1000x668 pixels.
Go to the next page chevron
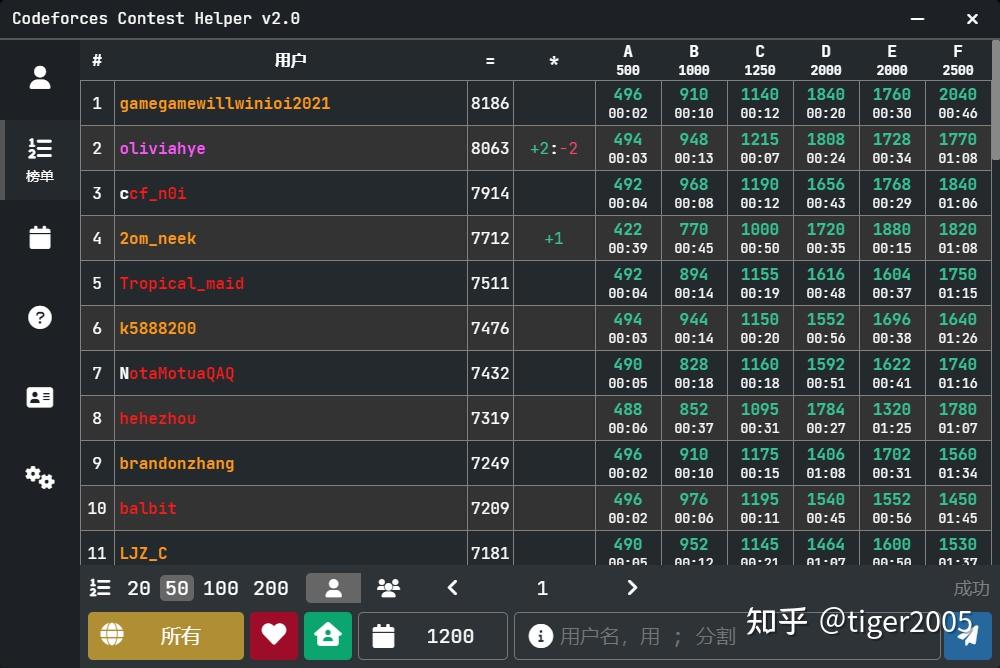[632, 588]
